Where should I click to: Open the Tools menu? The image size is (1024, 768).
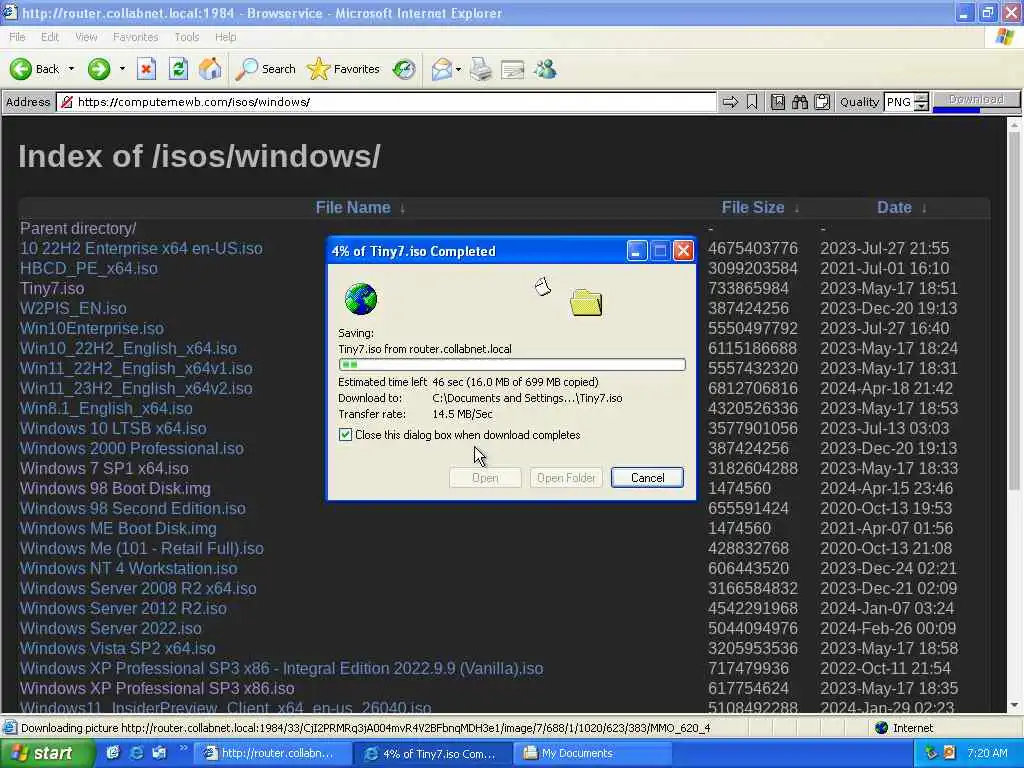[x=186, y=37]
